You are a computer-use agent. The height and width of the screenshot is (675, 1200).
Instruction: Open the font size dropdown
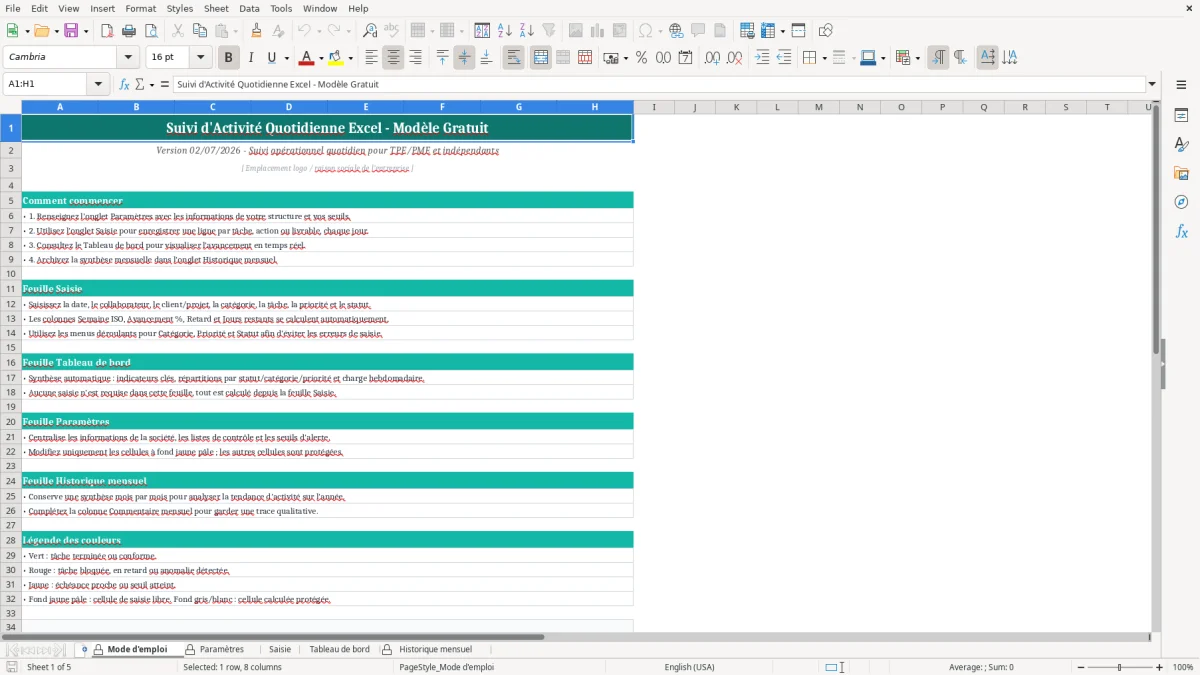pyautogui.click(x=201, y=58)
